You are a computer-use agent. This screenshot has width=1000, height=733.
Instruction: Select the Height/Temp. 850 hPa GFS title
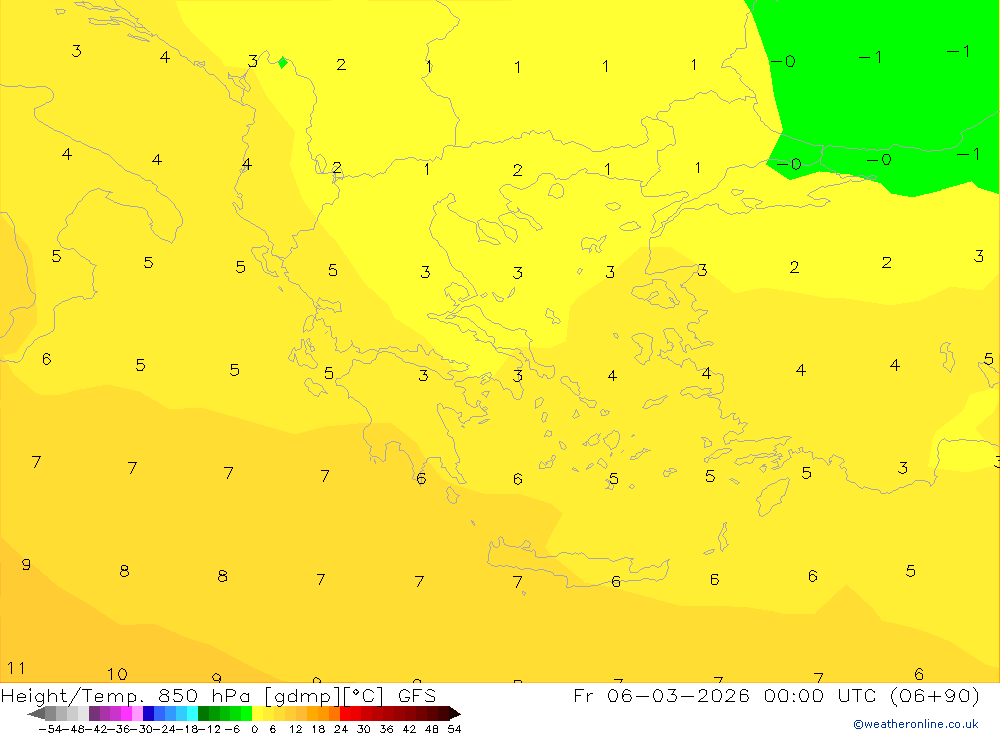coord(218,695)
